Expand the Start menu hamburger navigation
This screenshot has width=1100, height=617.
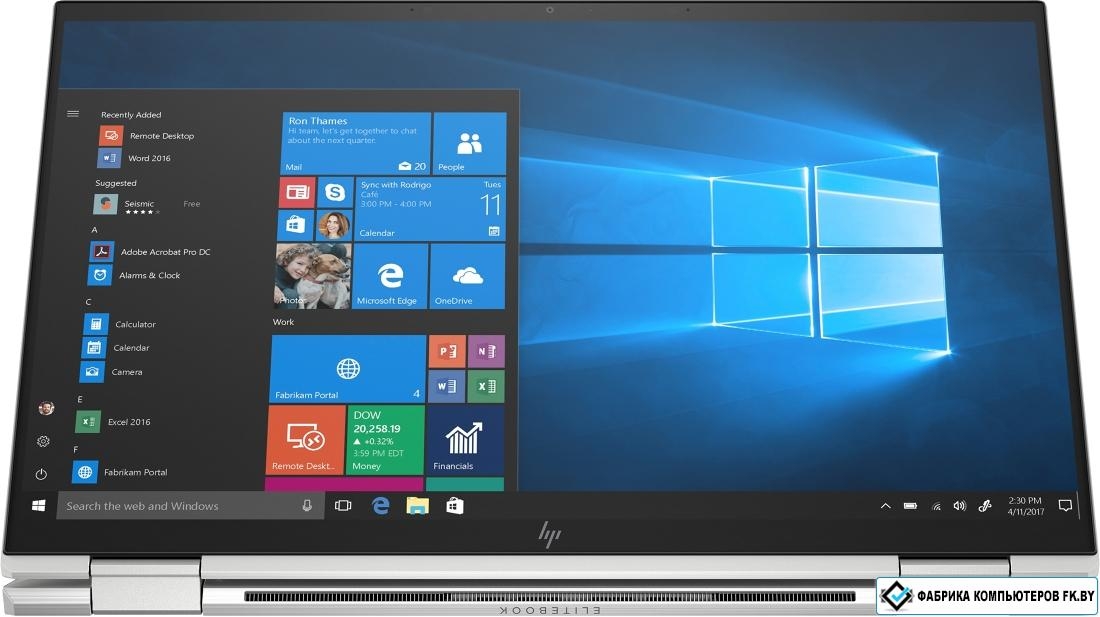(73, 114)
